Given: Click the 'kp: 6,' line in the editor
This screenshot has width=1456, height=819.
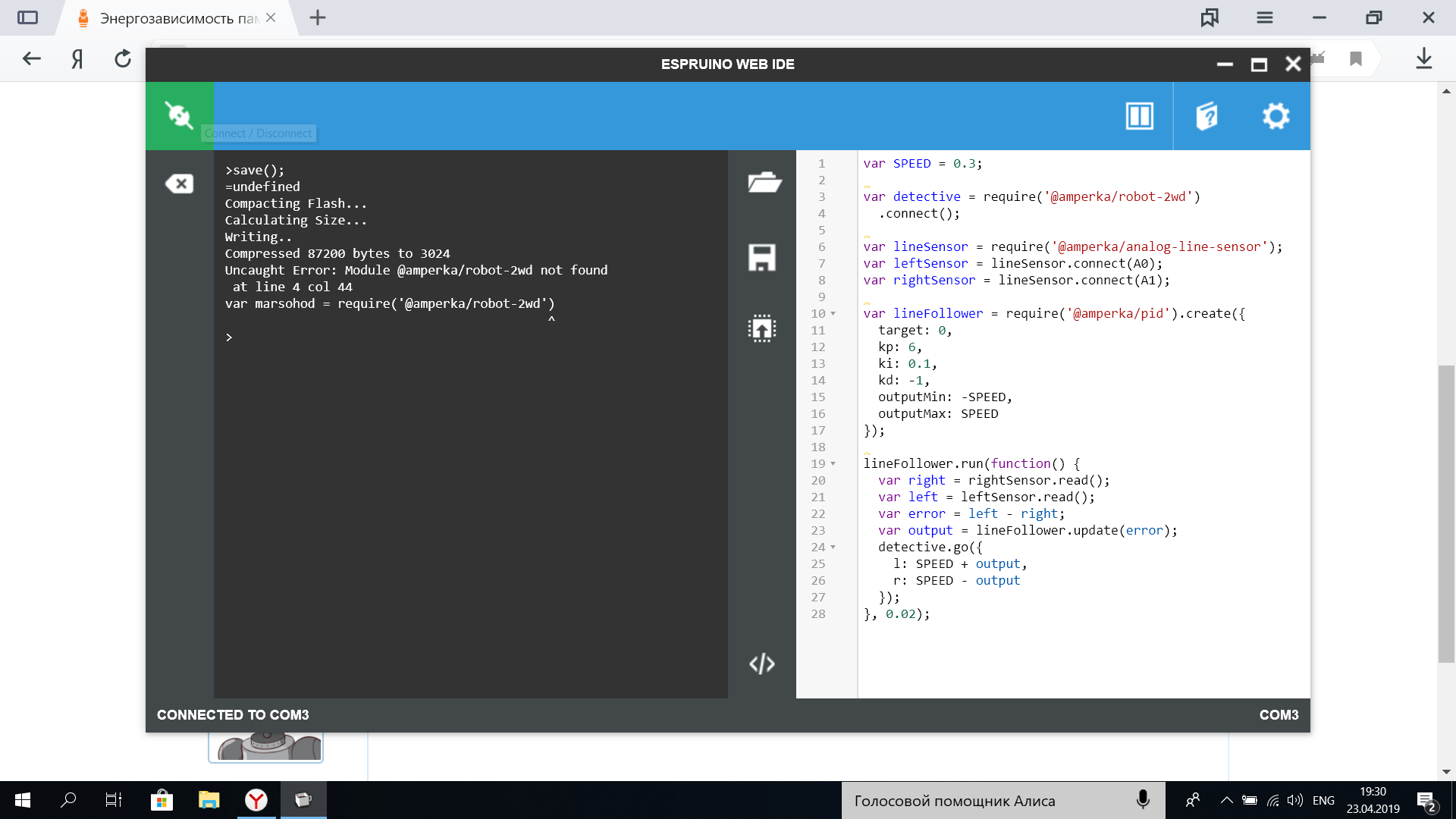Looking at the screenshot, I should pos(900,347).
